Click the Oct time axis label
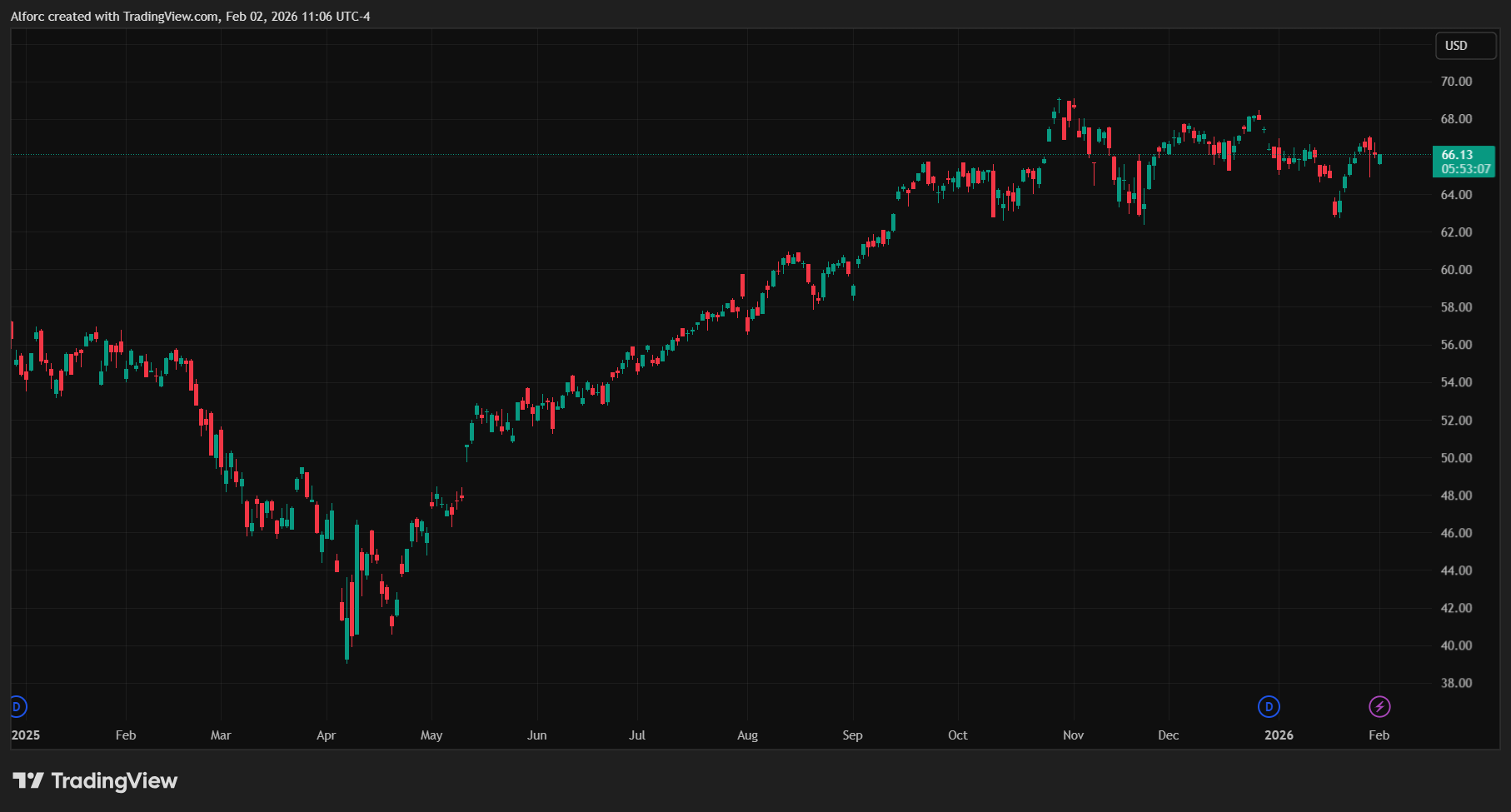The image size is (1511, 812). tap(958, 735)
